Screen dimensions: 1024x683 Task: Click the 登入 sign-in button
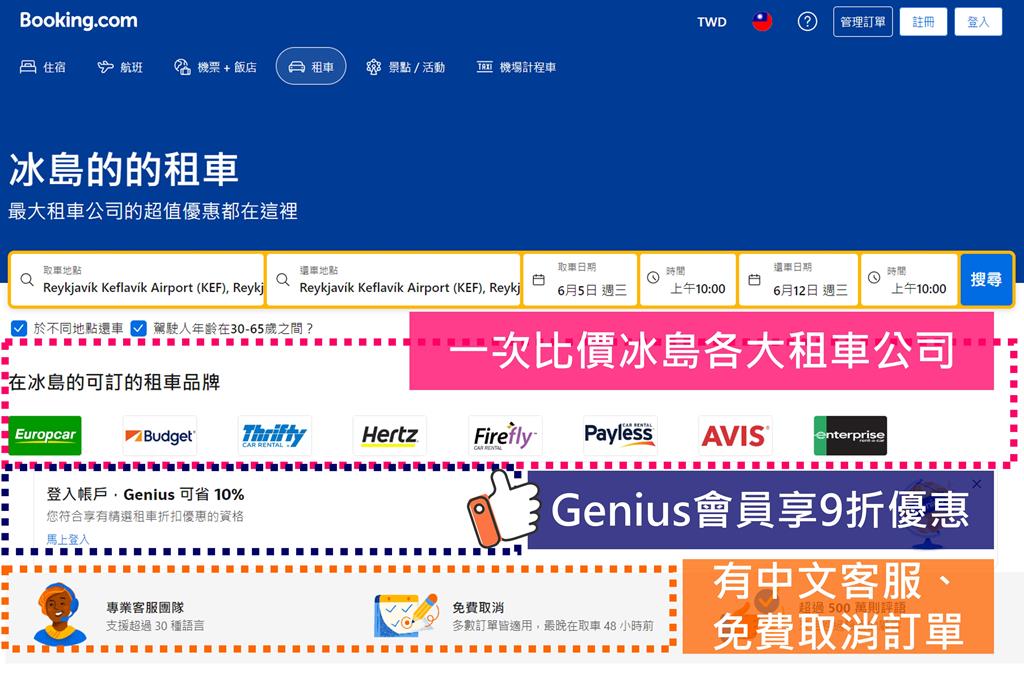[978, 22]
